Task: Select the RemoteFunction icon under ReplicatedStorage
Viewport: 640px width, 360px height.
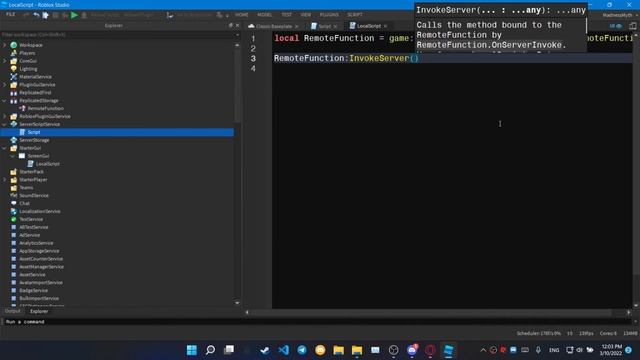Action: [22, 108]
